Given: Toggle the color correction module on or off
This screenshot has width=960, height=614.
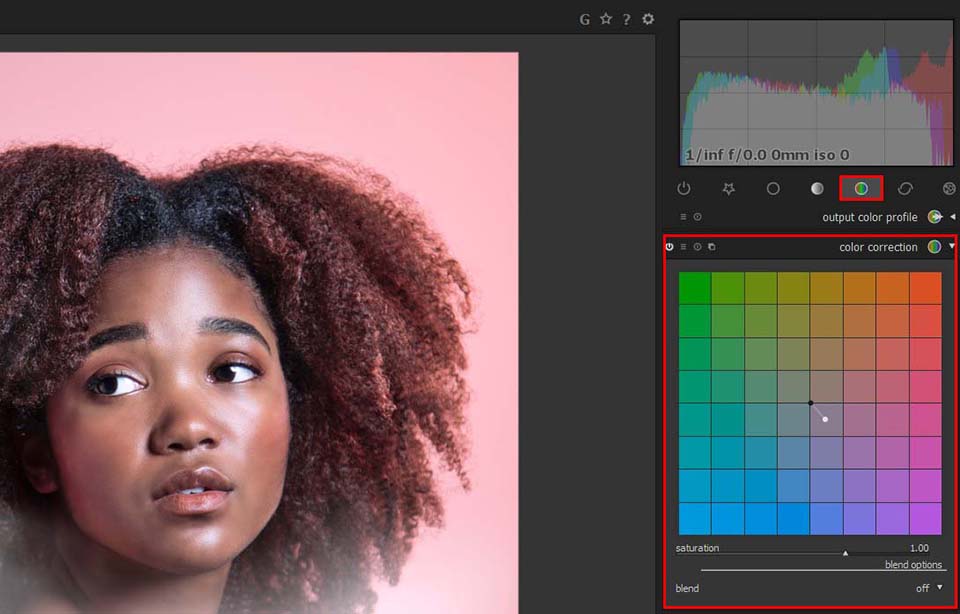Looking at the screenshot, I should tap(669, 246).
